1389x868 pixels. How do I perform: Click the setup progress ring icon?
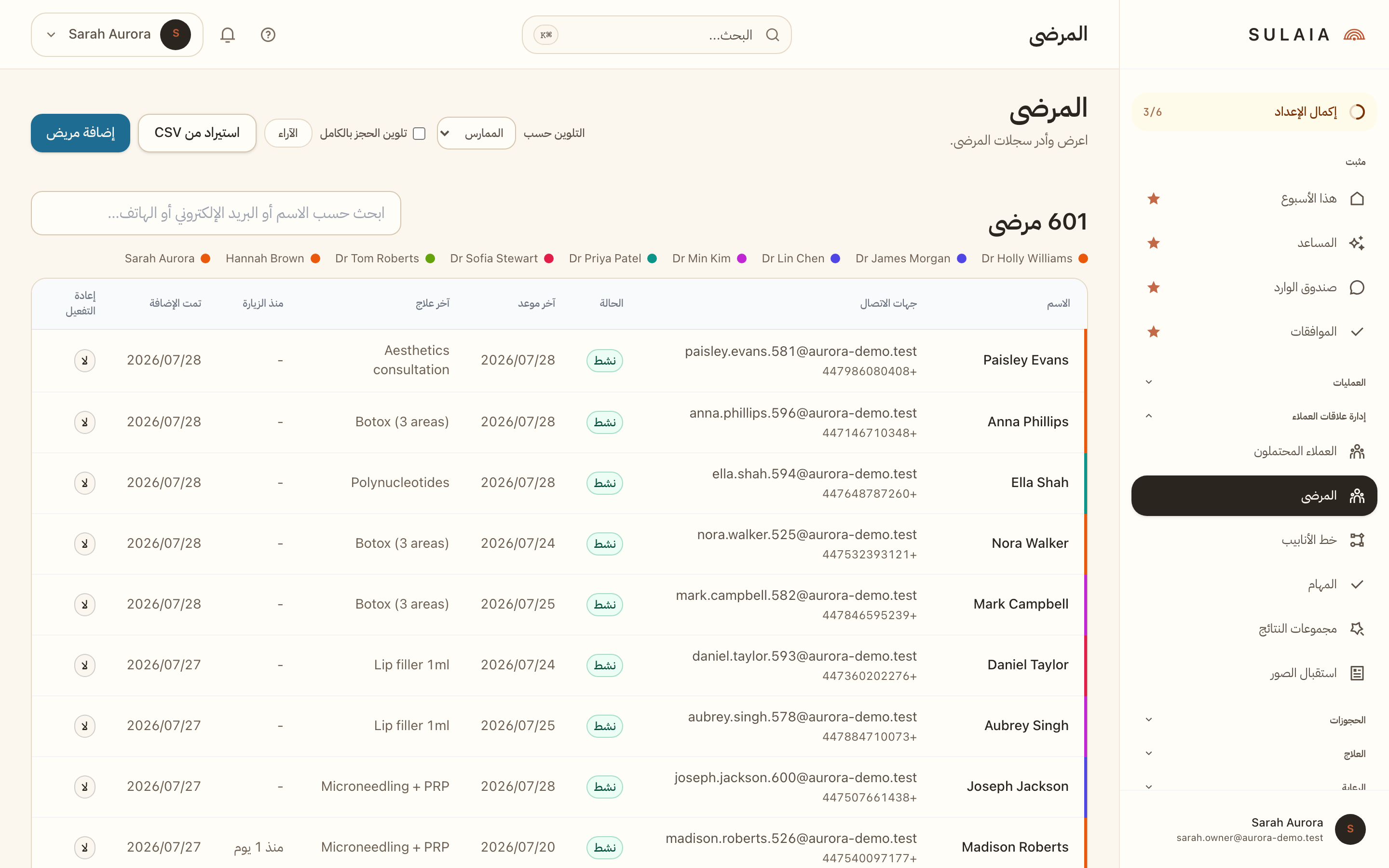point(1357,112)
